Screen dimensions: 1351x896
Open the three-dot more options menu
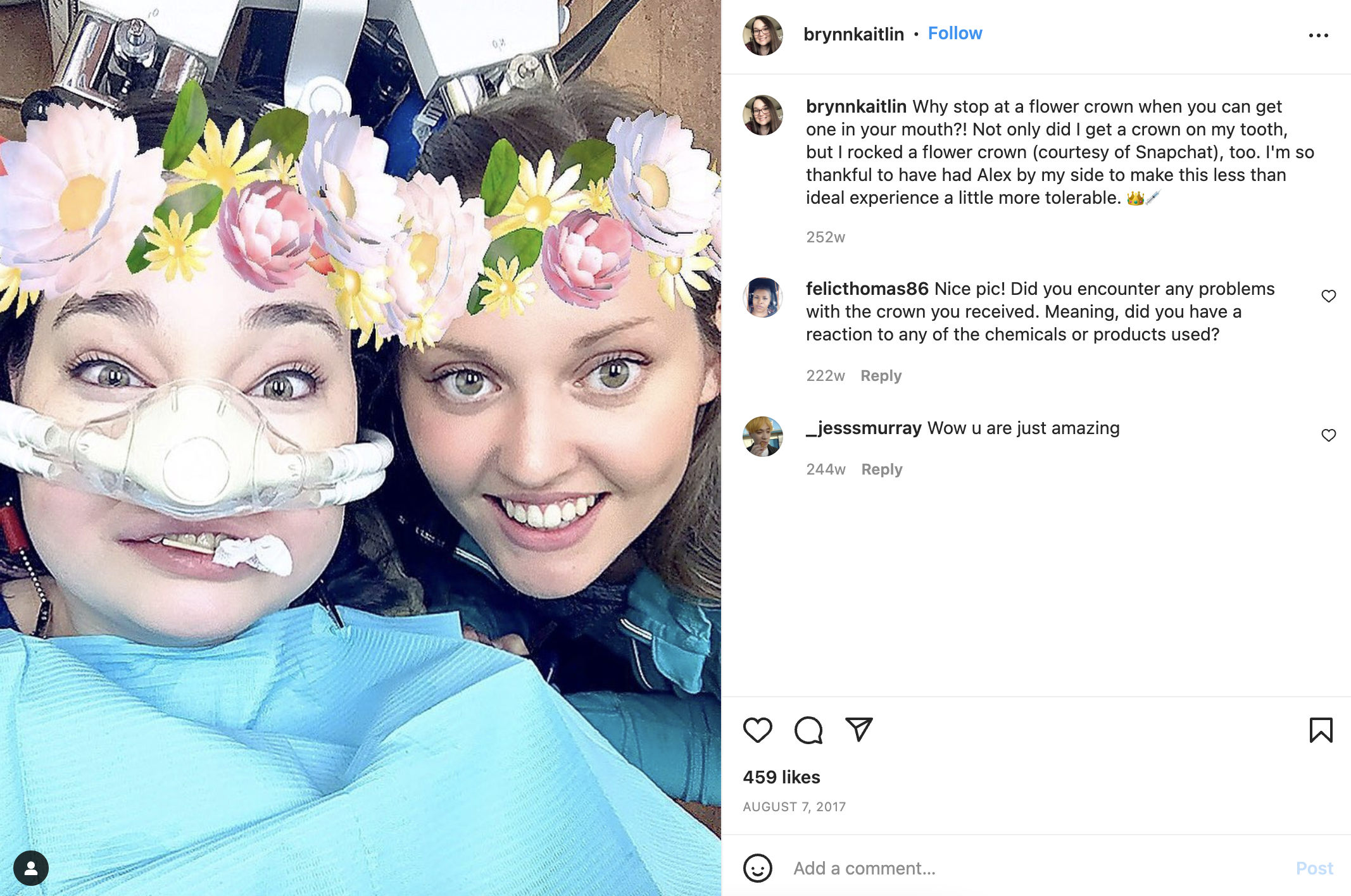point(1319,35)
